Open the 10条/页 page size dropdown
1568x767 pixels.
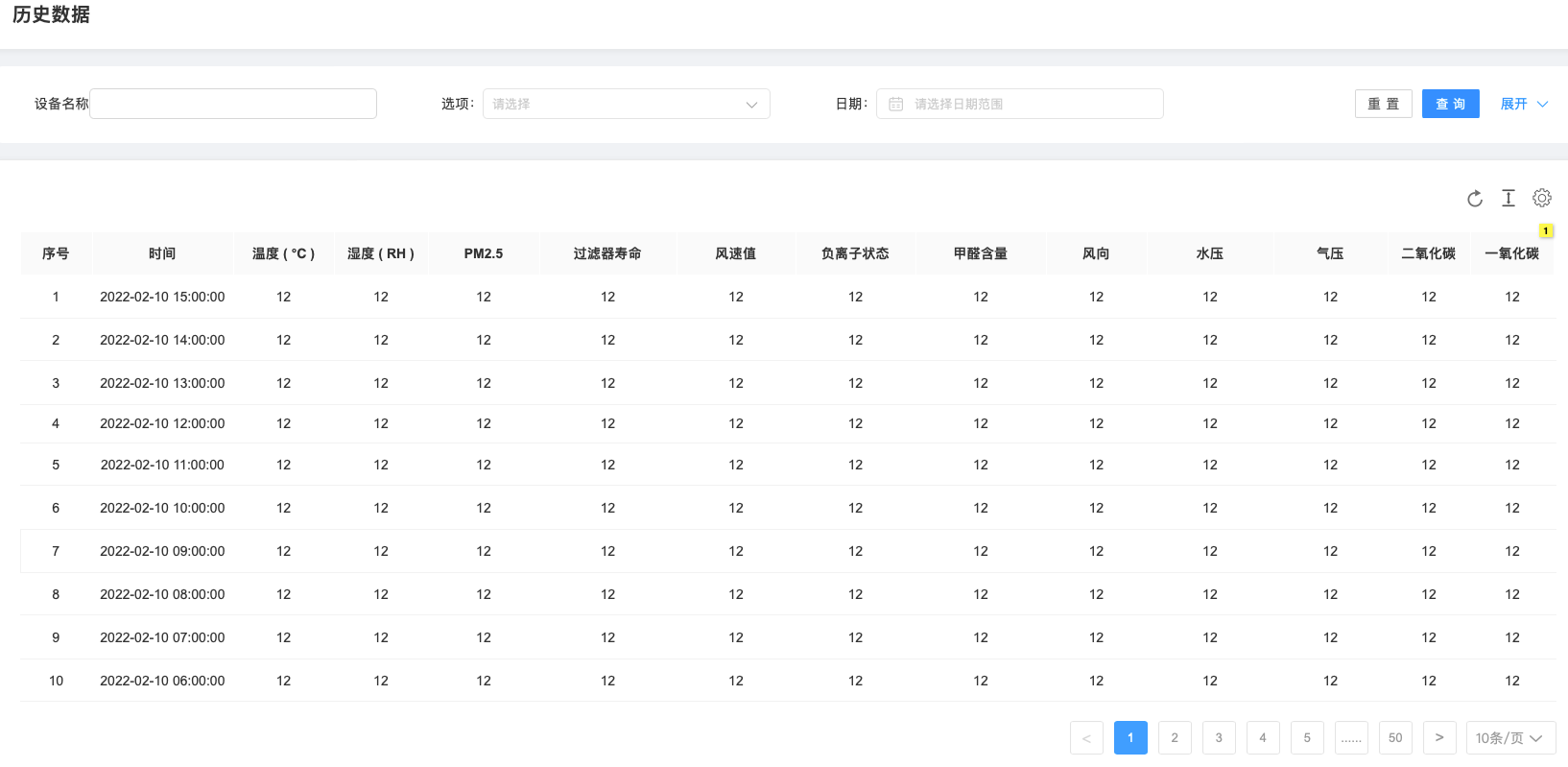(1510, 737)
